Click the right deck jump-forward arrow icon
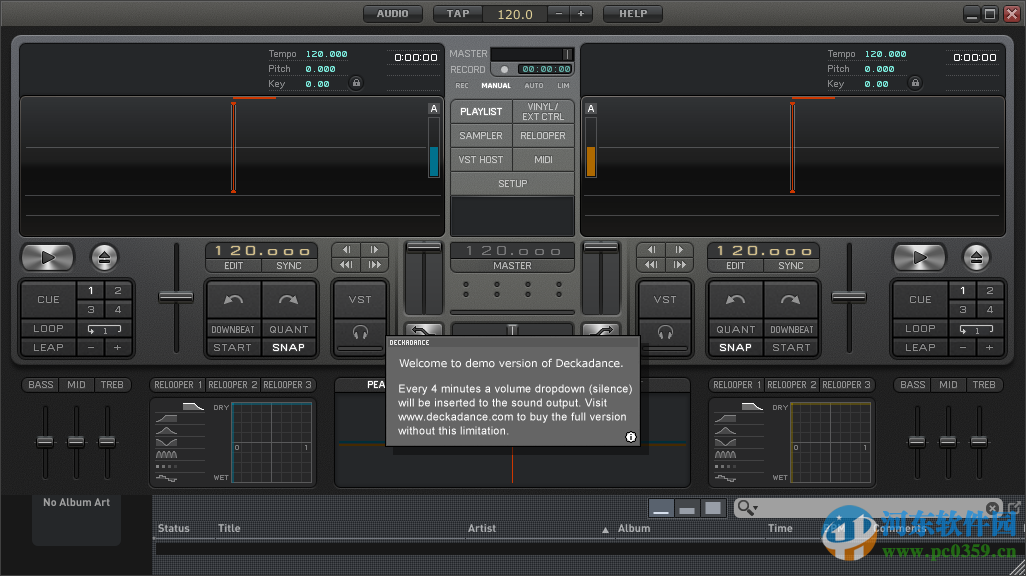This screenshot has height=576, width=1026. 791,299
